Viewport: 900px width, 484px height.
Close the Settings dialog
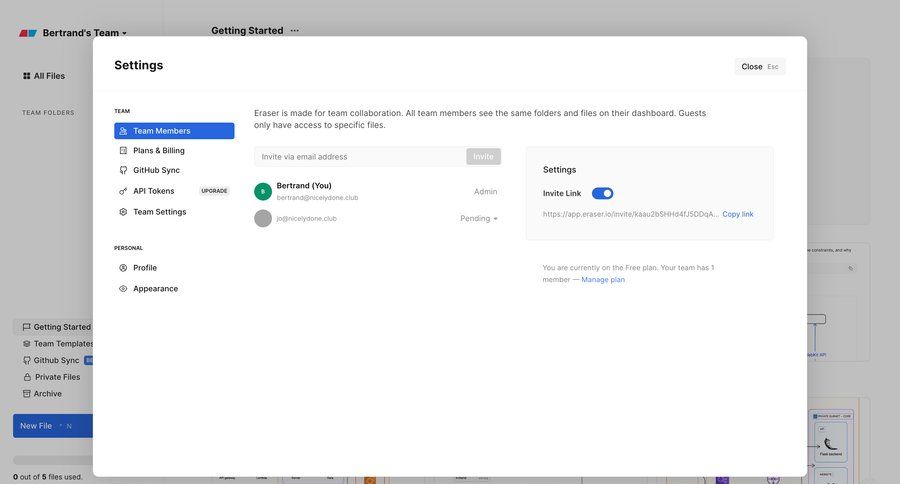click(759, 67)
